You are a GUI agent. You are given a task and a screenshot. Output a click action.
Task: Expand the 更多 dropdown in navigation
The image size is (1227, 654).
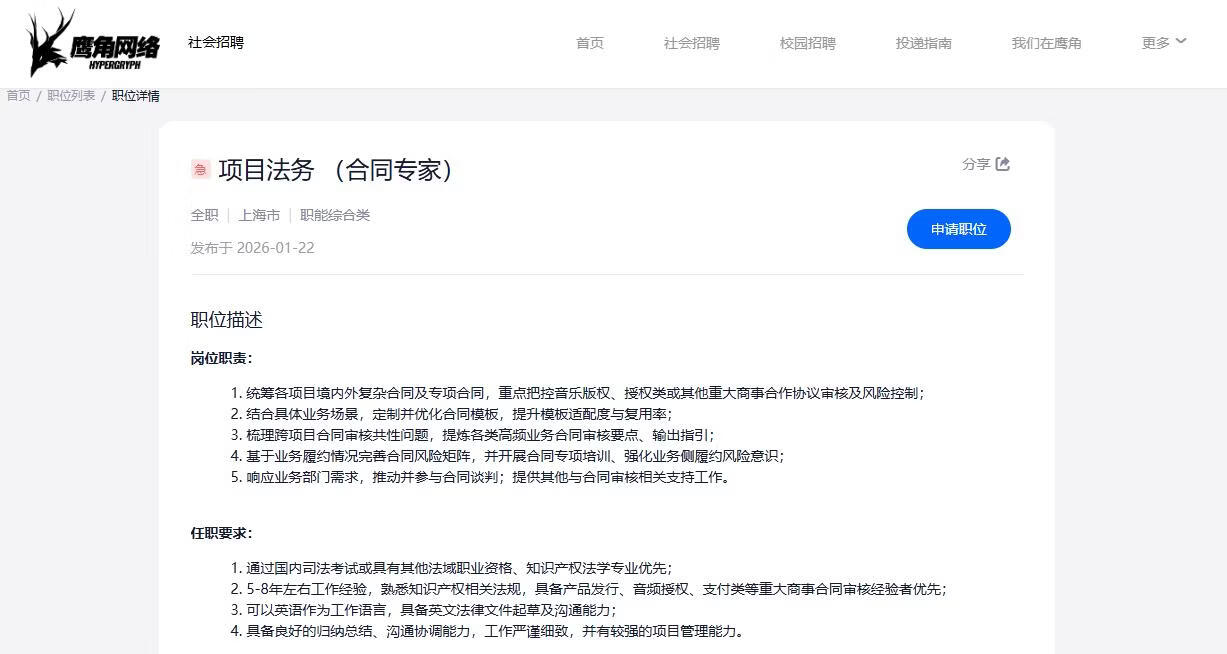(x=1164, y=43)
